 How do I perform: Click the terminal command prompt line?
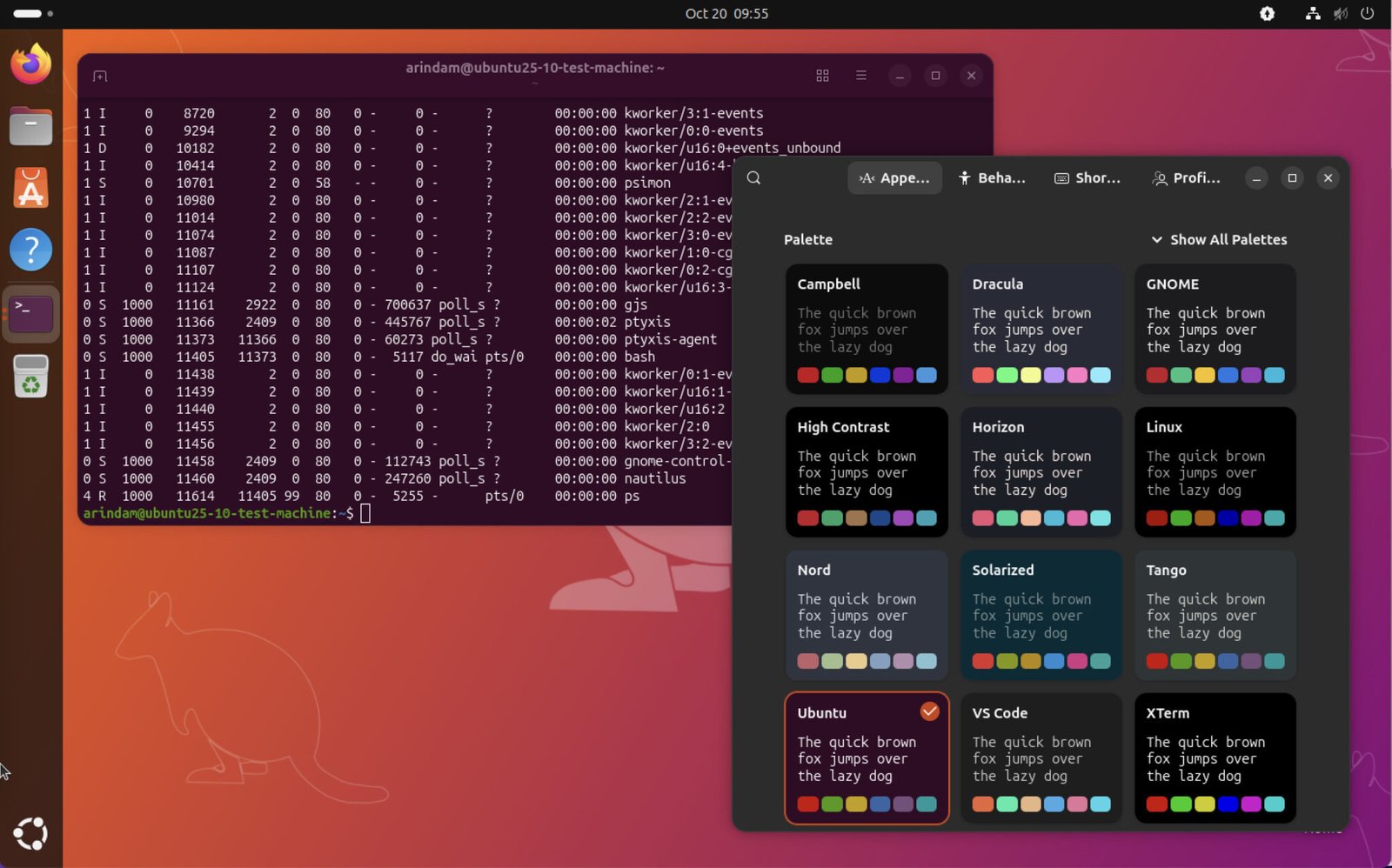[227, 513]
